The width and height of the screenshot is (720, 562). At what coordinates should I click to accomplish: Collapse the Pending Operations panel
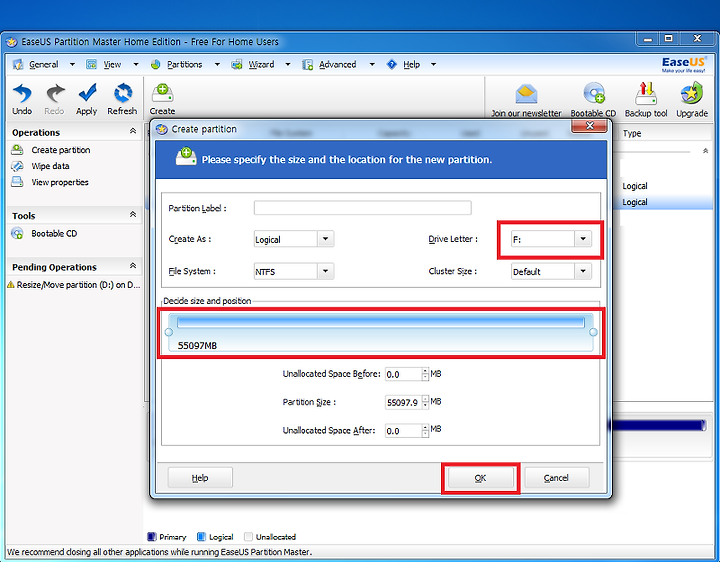pyautogui.click(x=133, y=266)
